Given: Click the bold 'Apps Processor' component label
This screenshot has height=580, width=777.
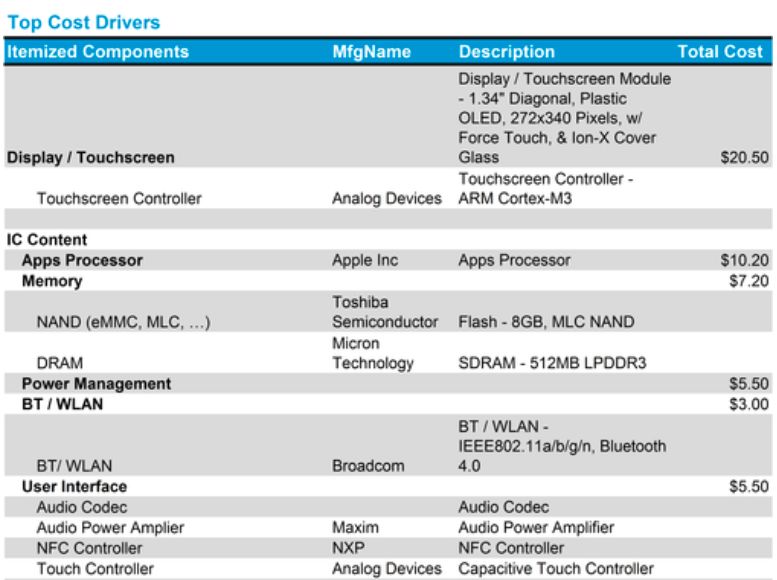Looking at the screenshot, I should tap(82, 260).
